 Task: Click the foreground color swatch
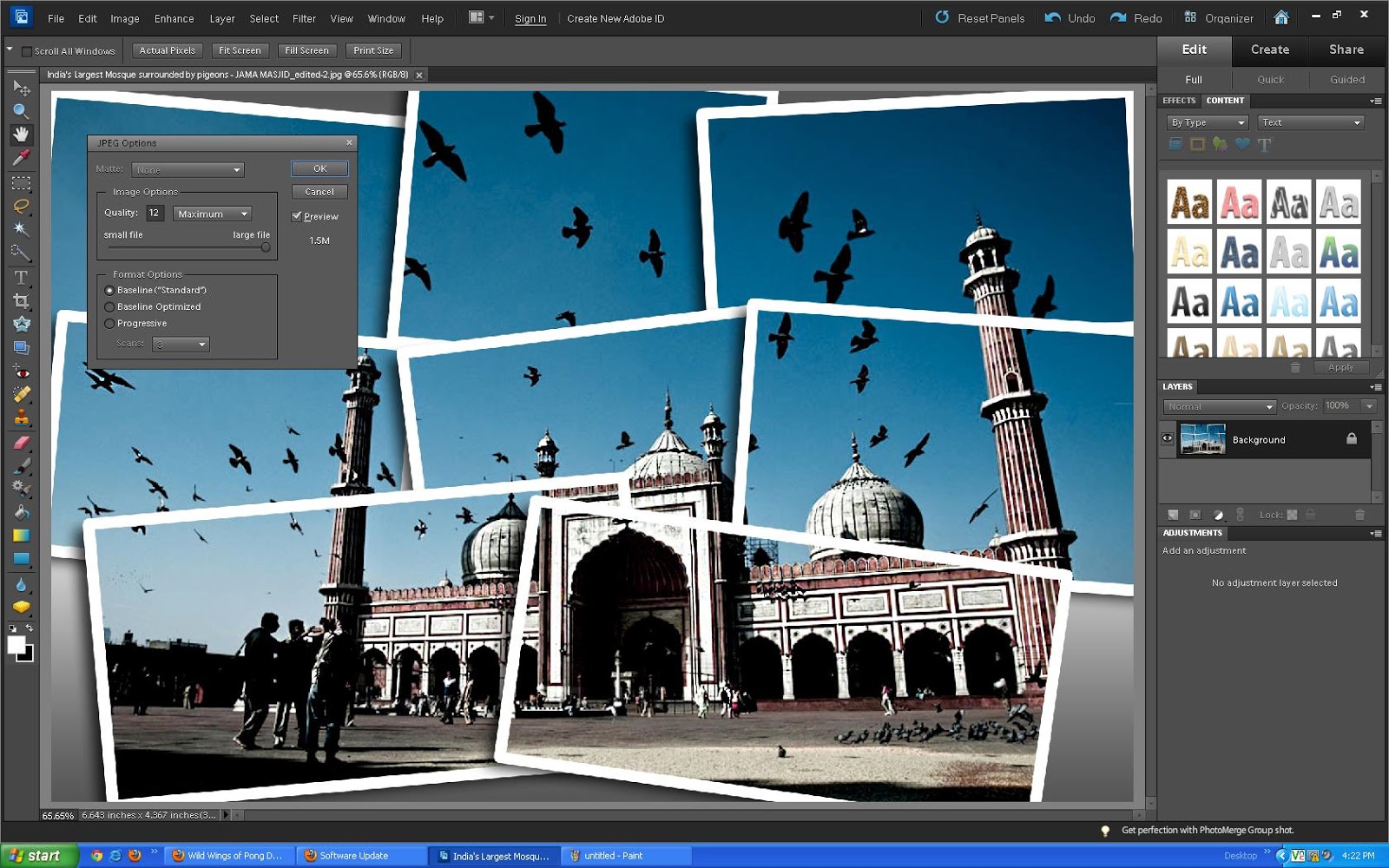click(16, 645)
